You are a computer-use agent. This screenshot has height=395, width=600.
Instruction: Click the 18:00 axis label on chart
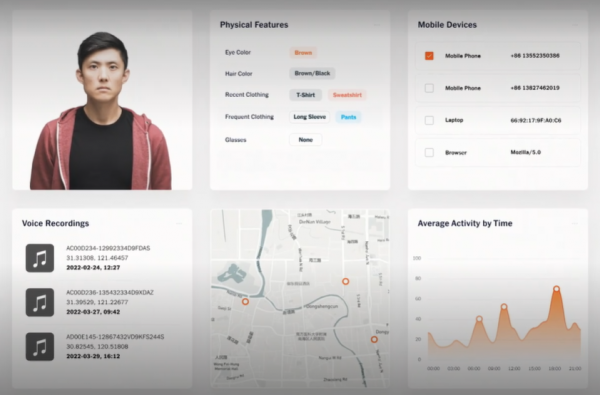(554, 369)
